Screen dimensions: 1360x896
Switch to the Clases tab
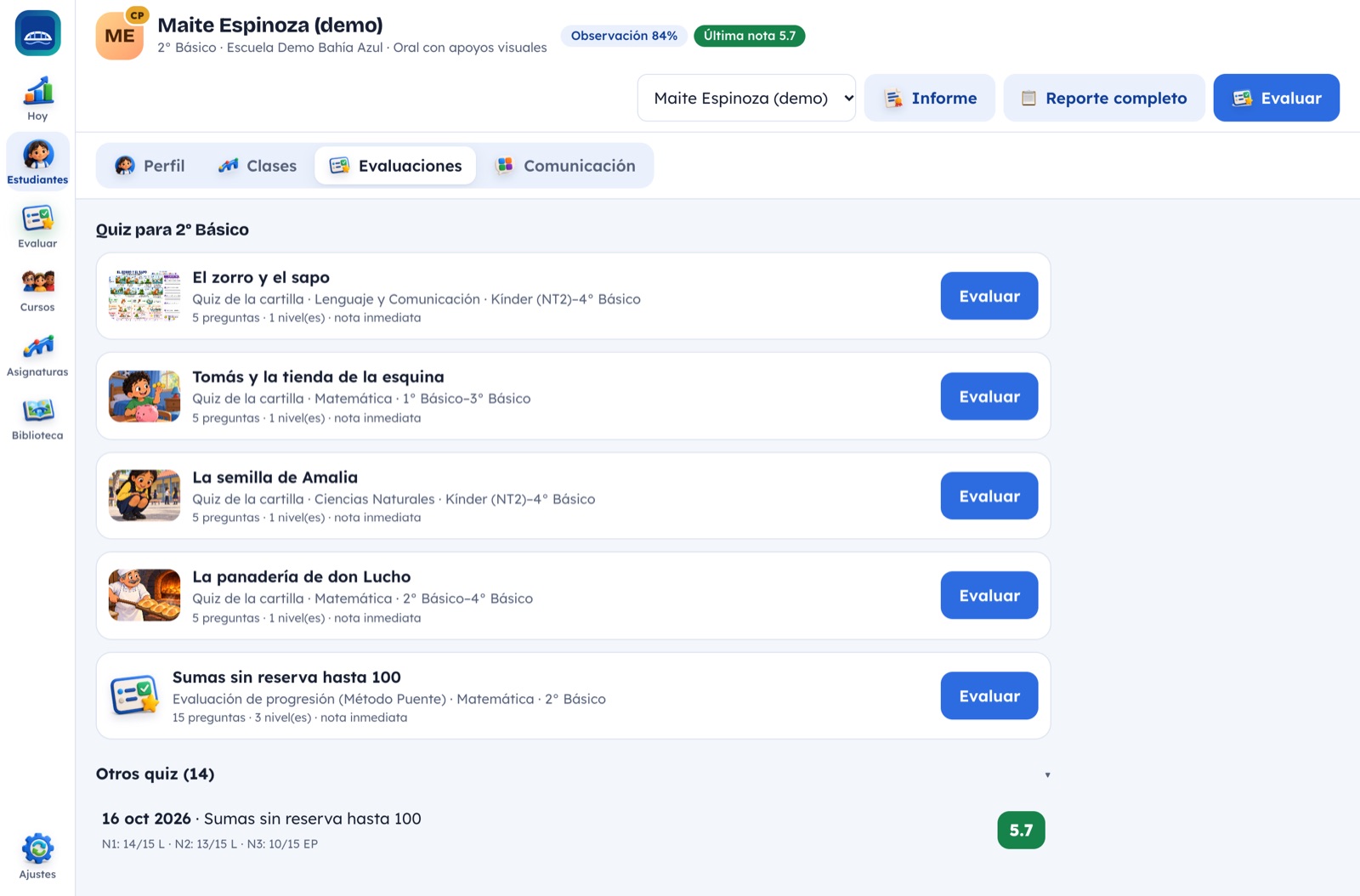[x=258, y=166]
